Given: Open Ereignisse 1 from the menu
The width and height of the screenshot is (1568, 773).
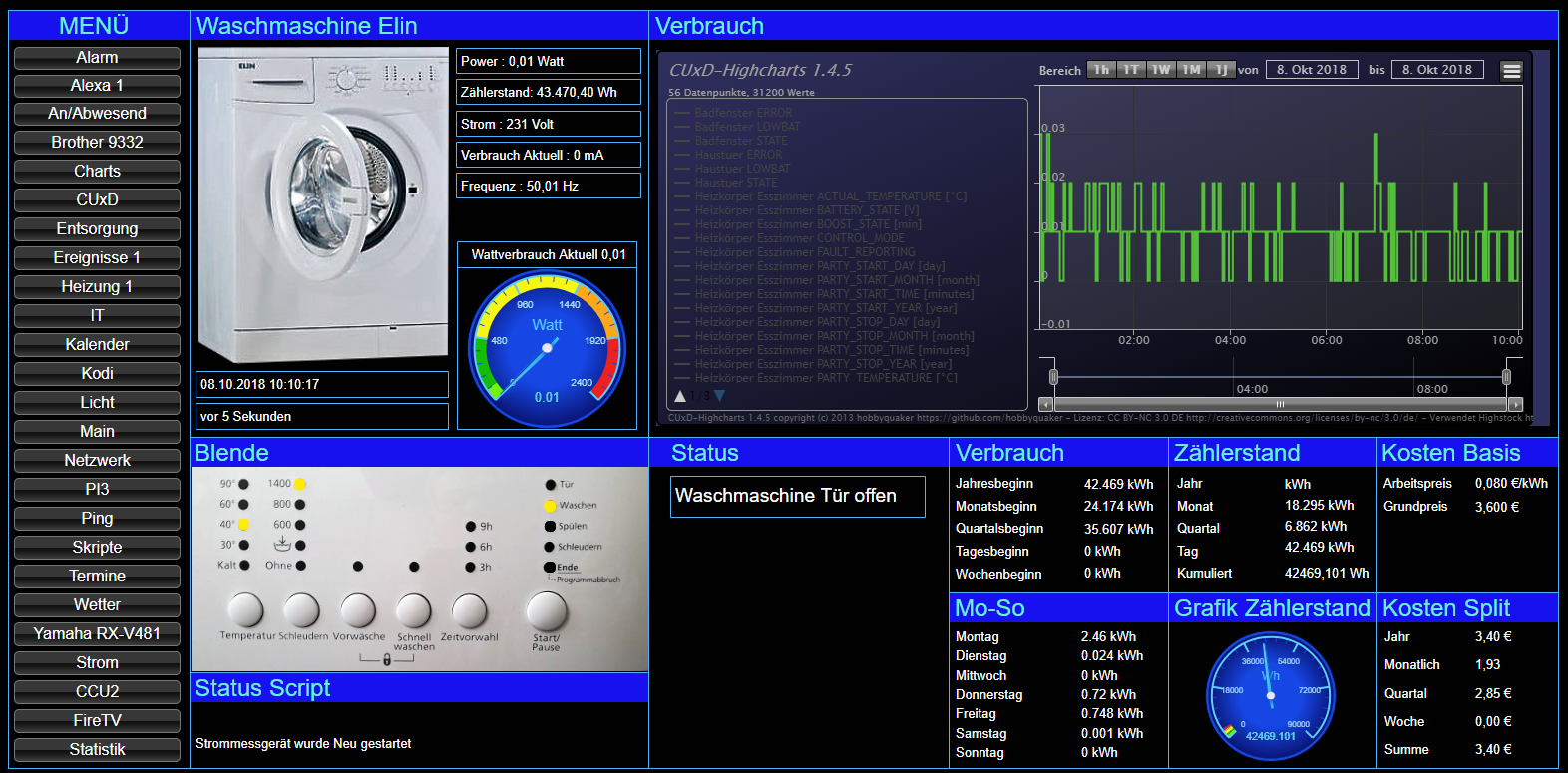Looking at the screenshot, I should tap(97, 258).
